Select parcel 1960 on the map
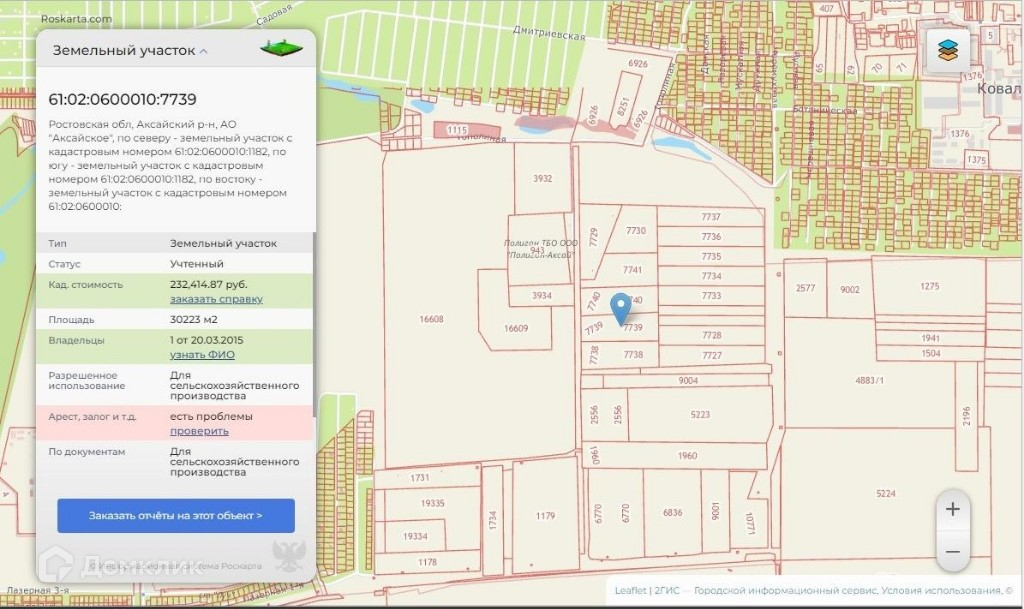This screenshot has width=1024, height=609. [688, 456]
